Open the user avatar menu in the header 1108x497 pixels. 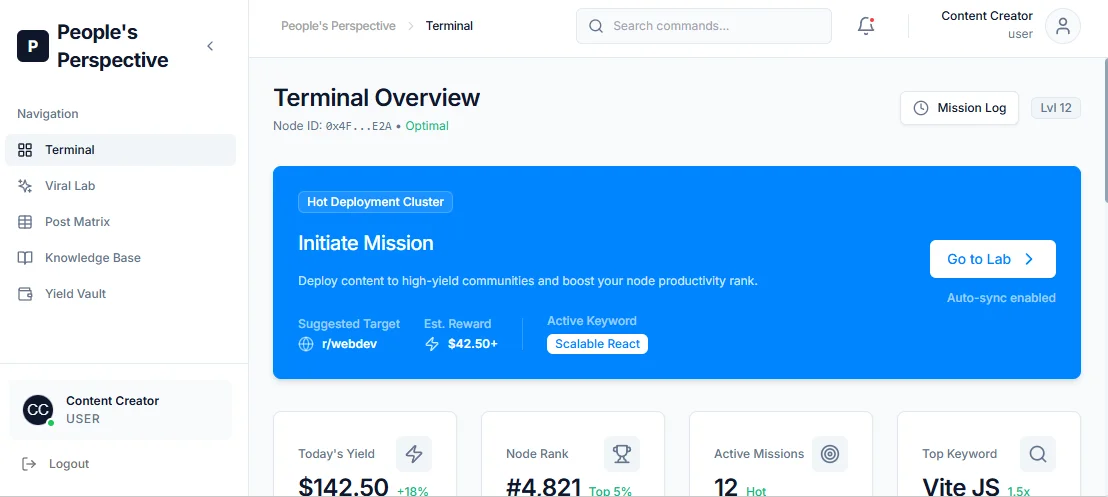[x=1063, y=26]
